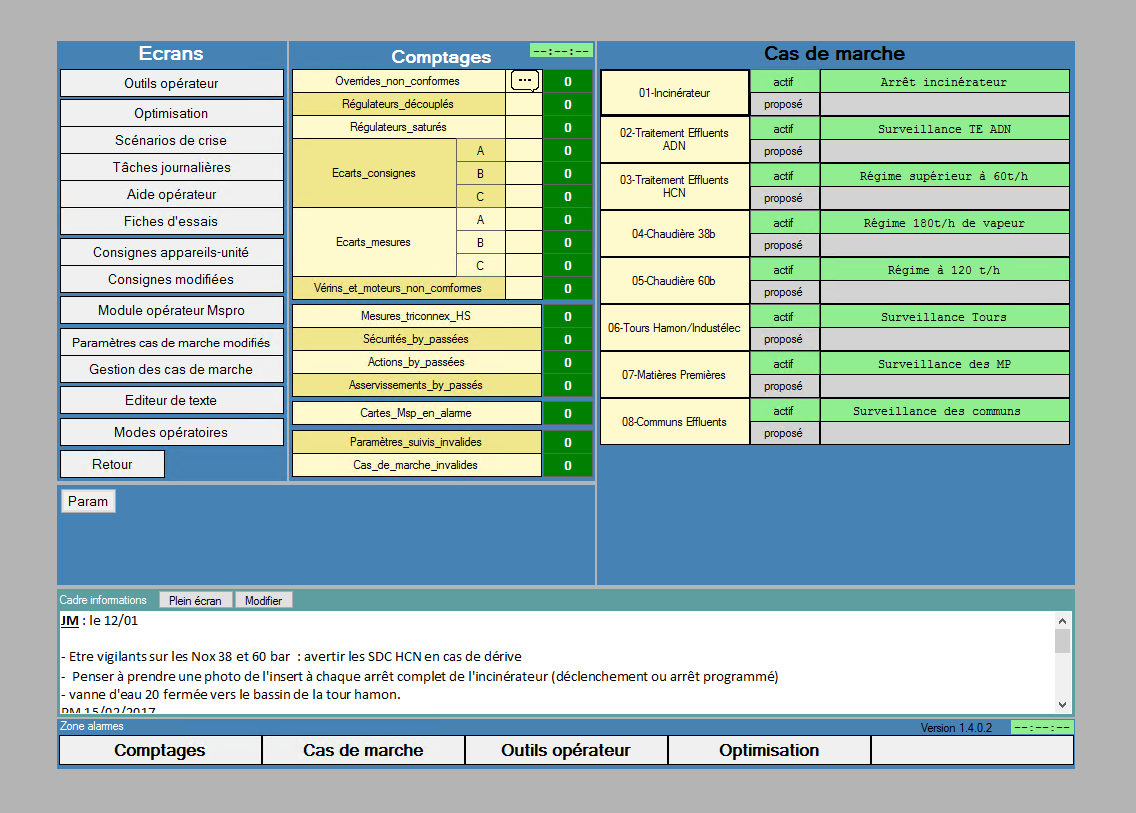
Task: Select the 01-Incinérateur case cell
Action: 674,93
